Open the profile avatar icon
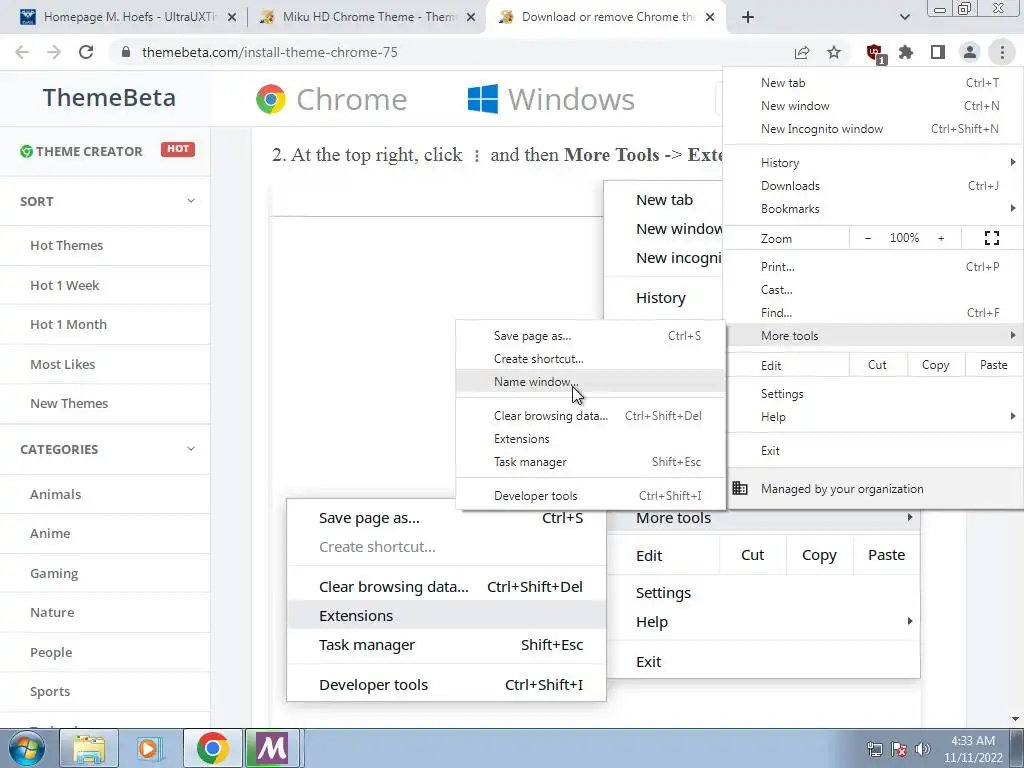The width and height of the screenshot is (1024, 768). (970, 52)
